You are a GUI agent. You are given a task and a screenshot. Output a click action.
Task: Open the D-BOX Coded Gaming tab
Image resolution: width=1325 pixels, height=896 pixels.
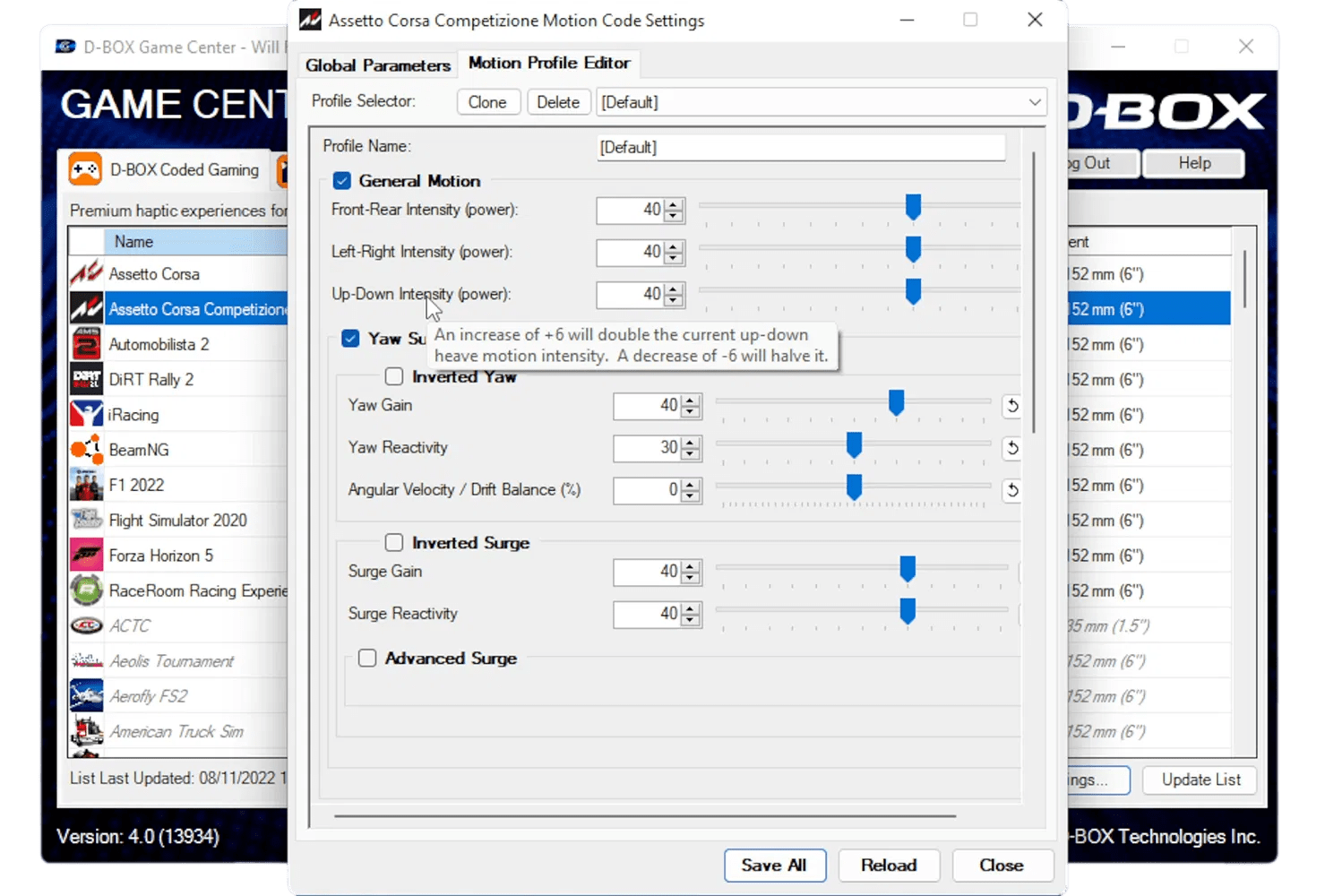(166, 169)
